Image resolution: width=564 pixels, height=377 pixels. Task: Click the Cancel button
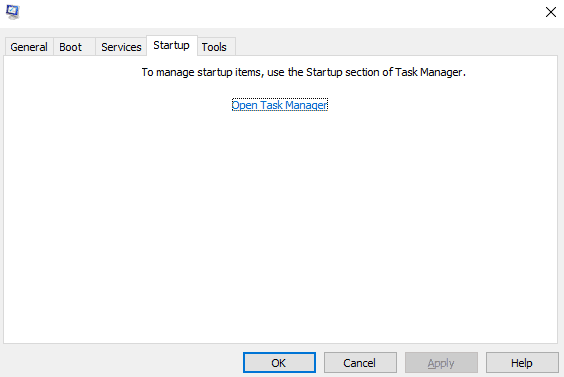tap(360, 363)
